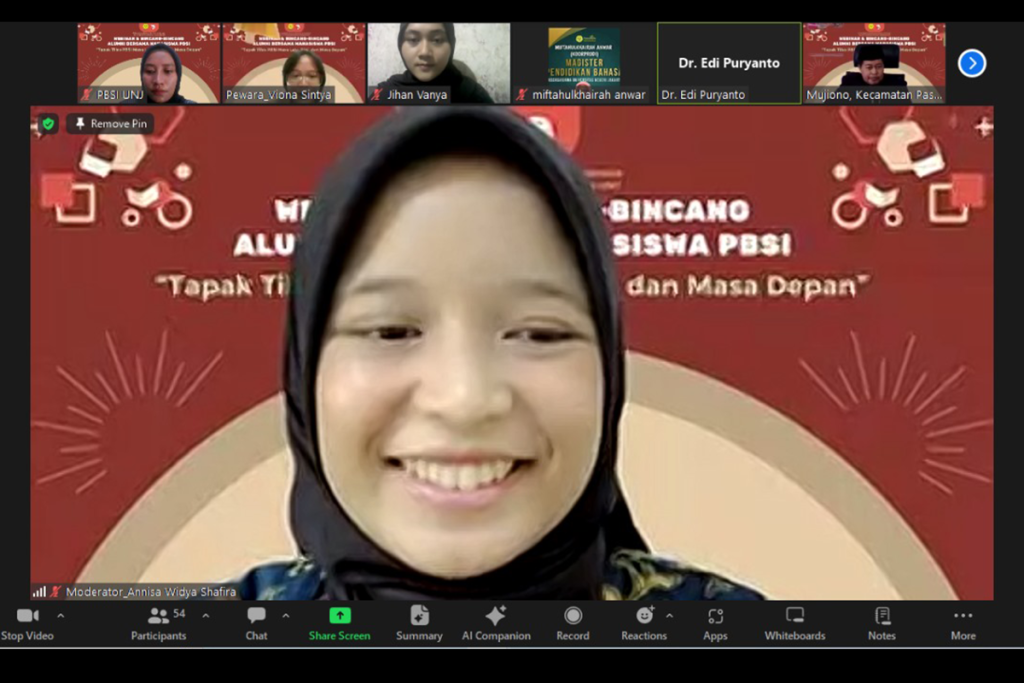Click the Share Screen button

[x=339, y=623]
